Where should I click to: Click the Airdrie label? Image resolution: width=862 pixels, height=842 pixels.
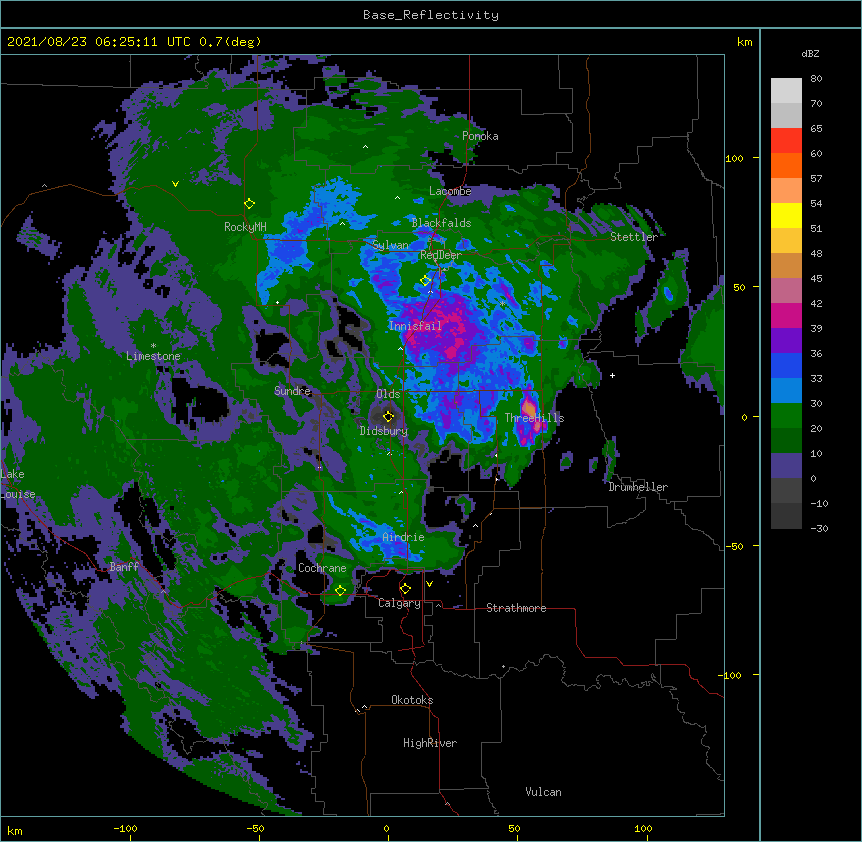click(404, 537)
